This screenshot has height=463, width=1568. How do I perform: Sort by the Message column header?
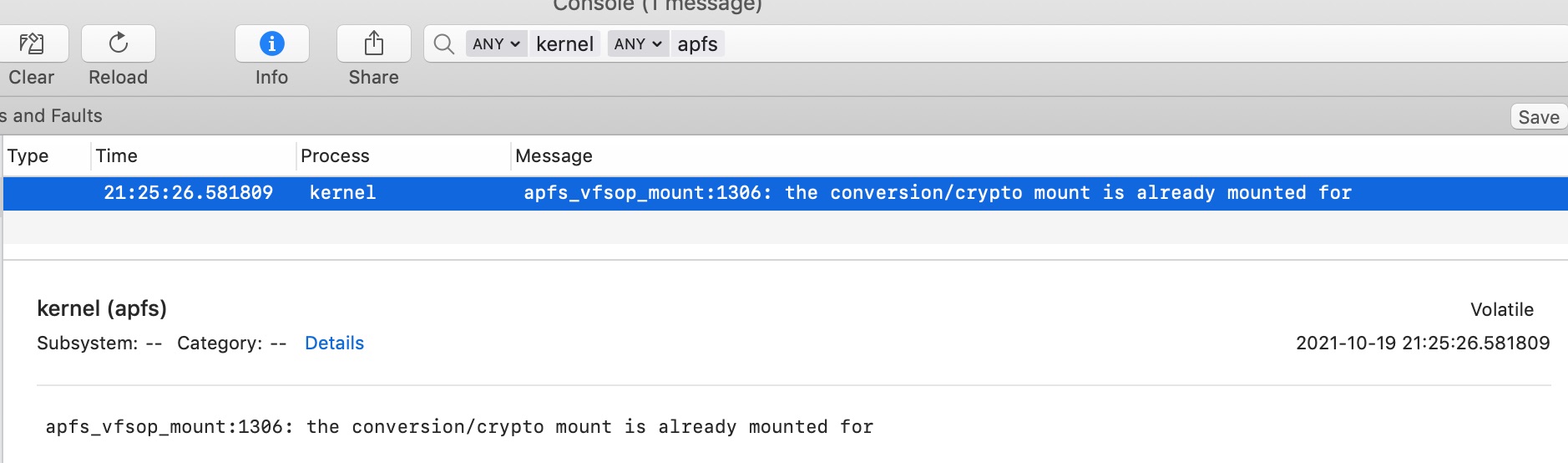click(554, 156)
